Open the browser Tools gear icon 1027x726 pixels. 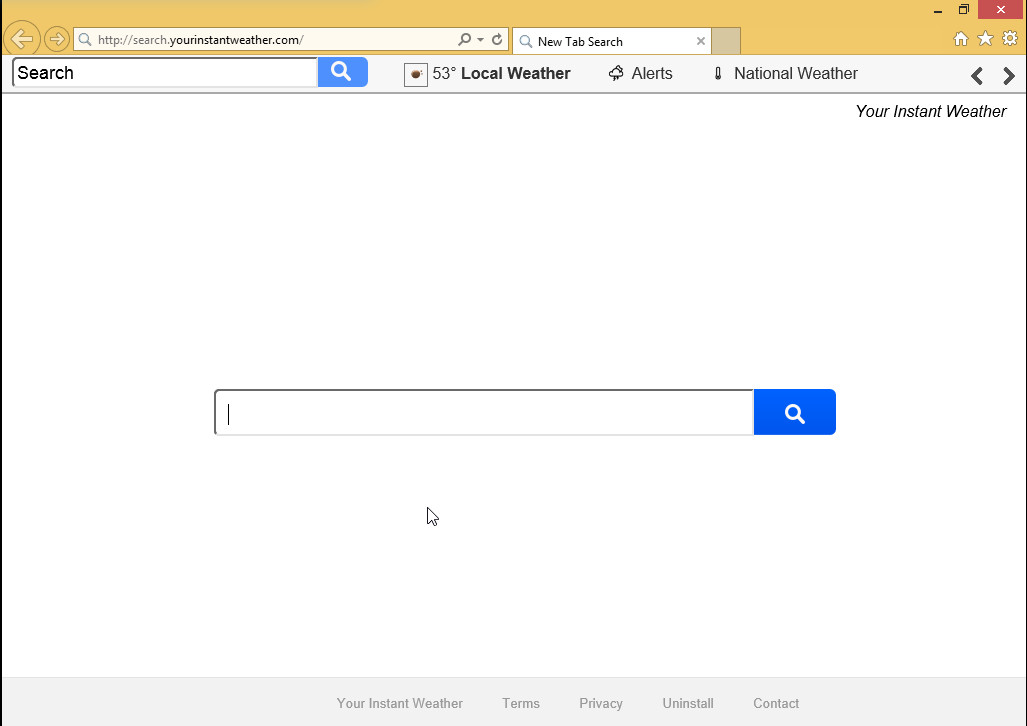1010,39
